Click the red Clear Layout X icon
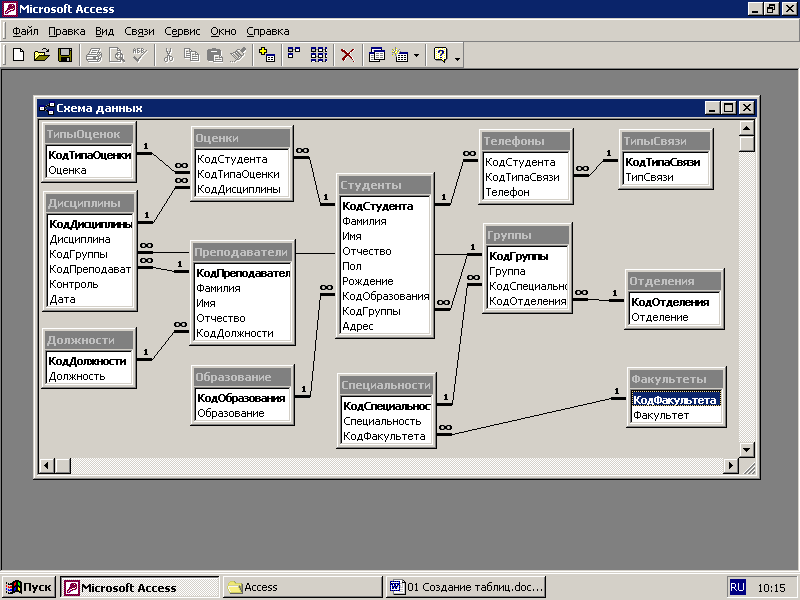The width and height of the screenshot is (800, 600). tap(347, 55)
